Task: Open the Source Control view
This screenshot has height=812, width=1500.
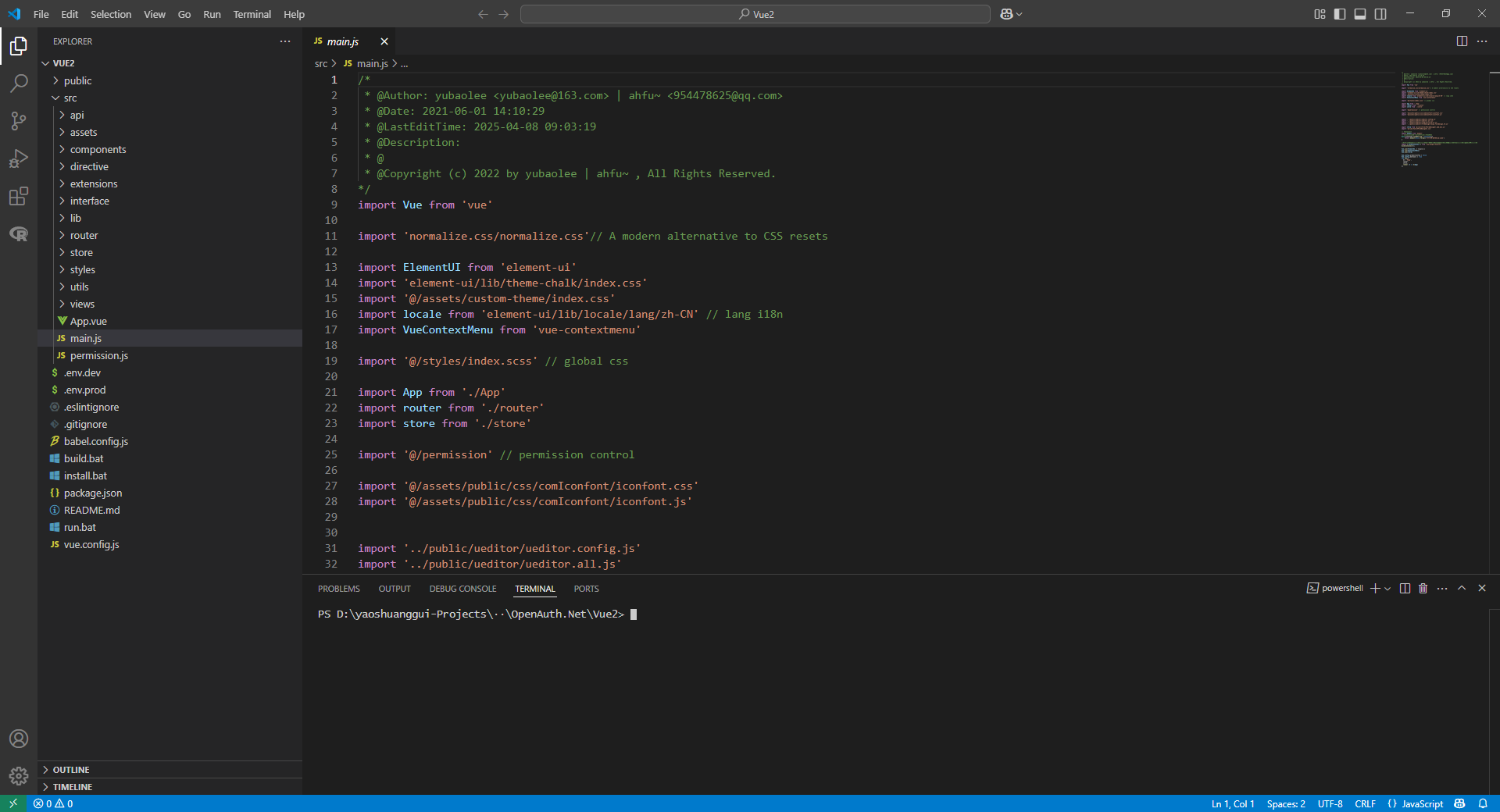Action: click(x=19, y=121)
